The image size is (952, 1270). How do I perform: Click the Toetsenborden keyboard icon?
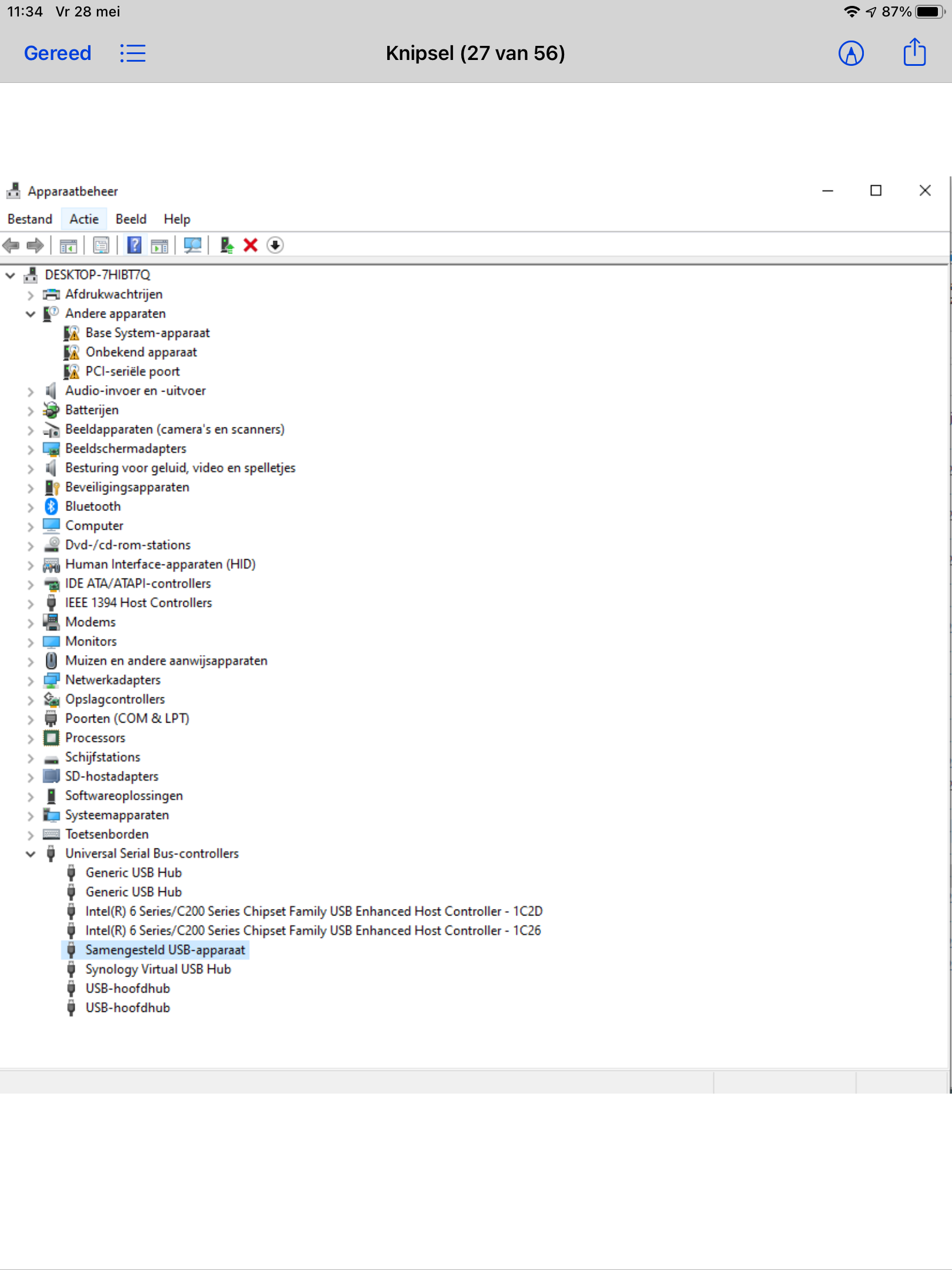(52, 834)
